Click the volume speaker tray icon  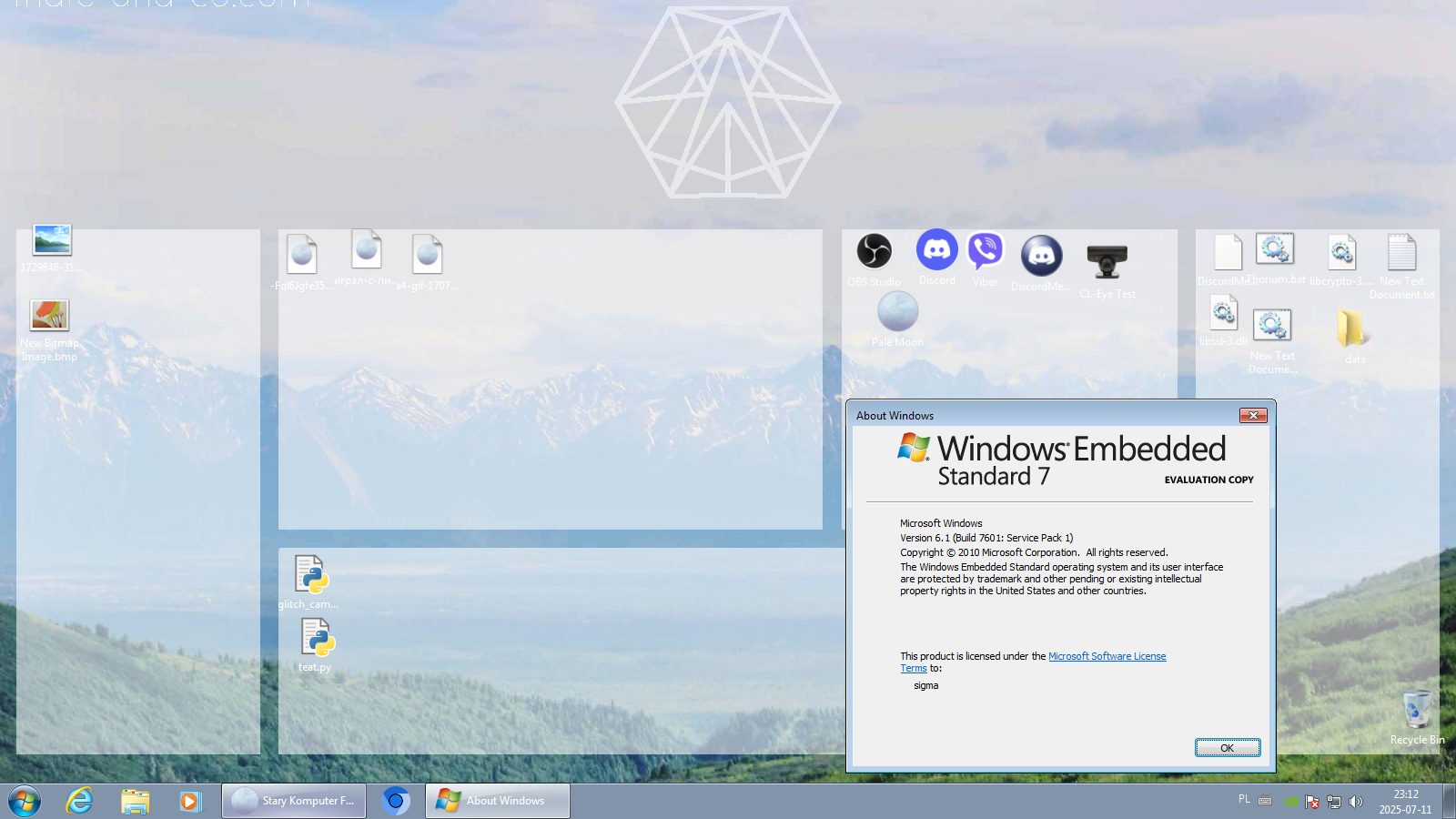click(1356, 802)
